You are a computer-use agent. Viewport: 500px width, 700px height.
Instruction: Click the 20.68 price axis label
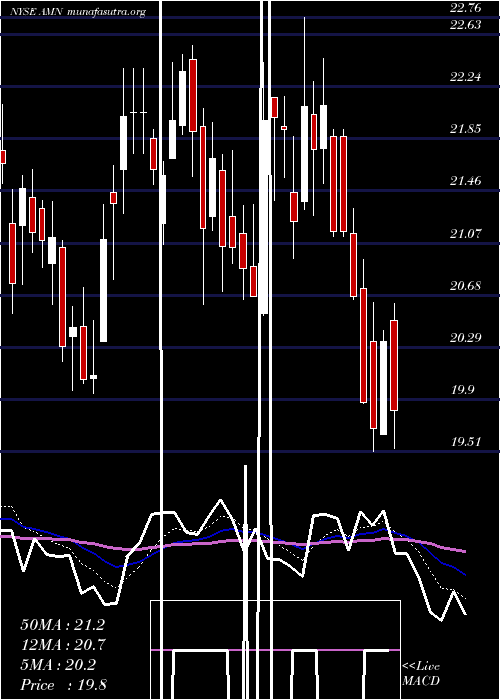tap(466, 286)
